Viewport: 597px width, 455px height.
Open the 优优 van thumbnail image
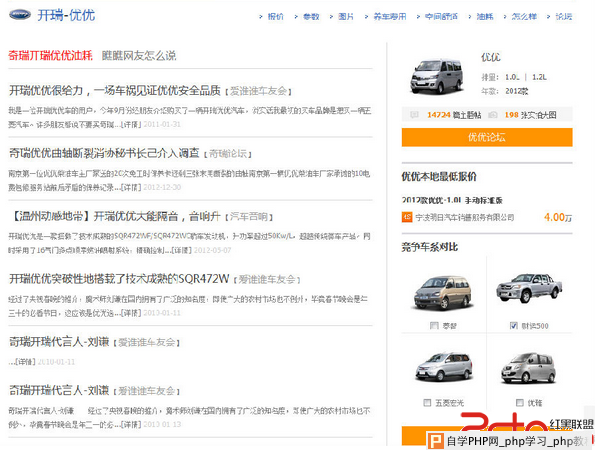click(436, 76)
